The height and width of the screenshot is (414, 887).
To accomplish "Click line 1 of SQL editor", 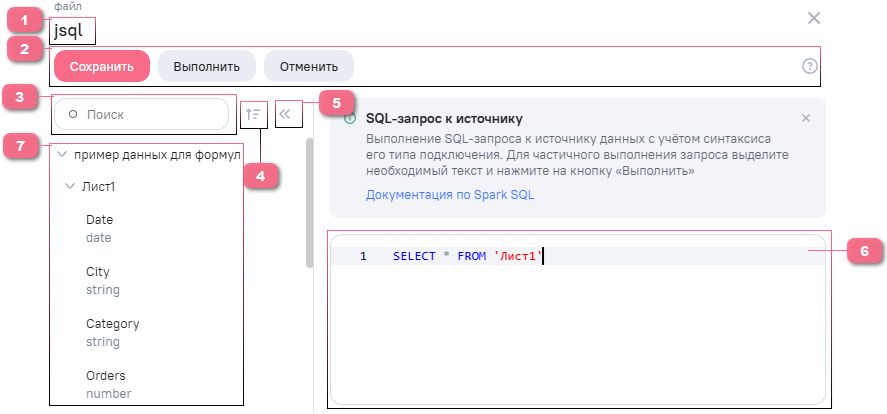I will (x=577, y=256).
